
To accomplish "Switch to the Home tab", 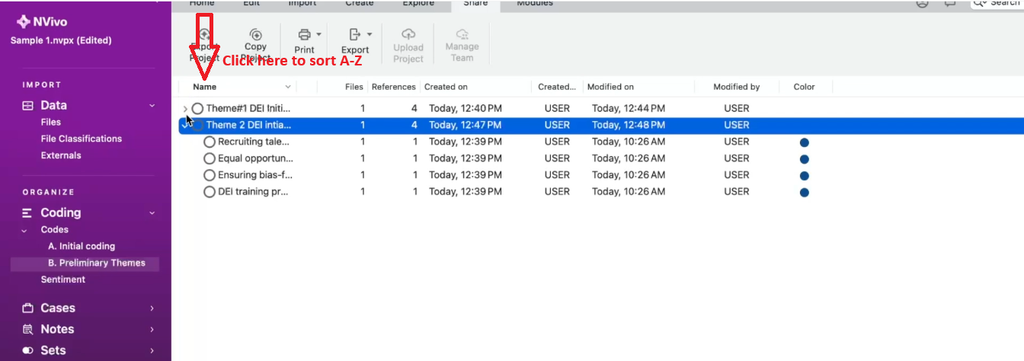I will (202, 3).
